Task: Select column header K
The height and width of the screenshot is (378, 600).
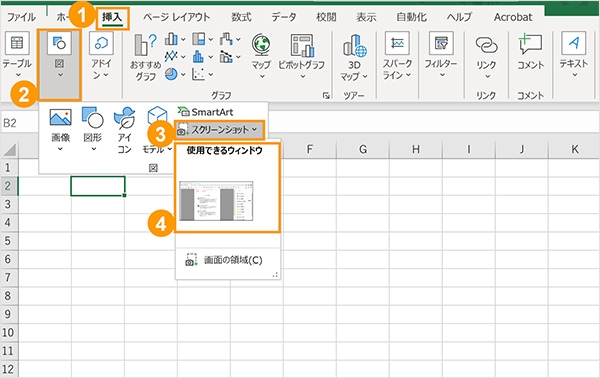Action: point(574,149)
